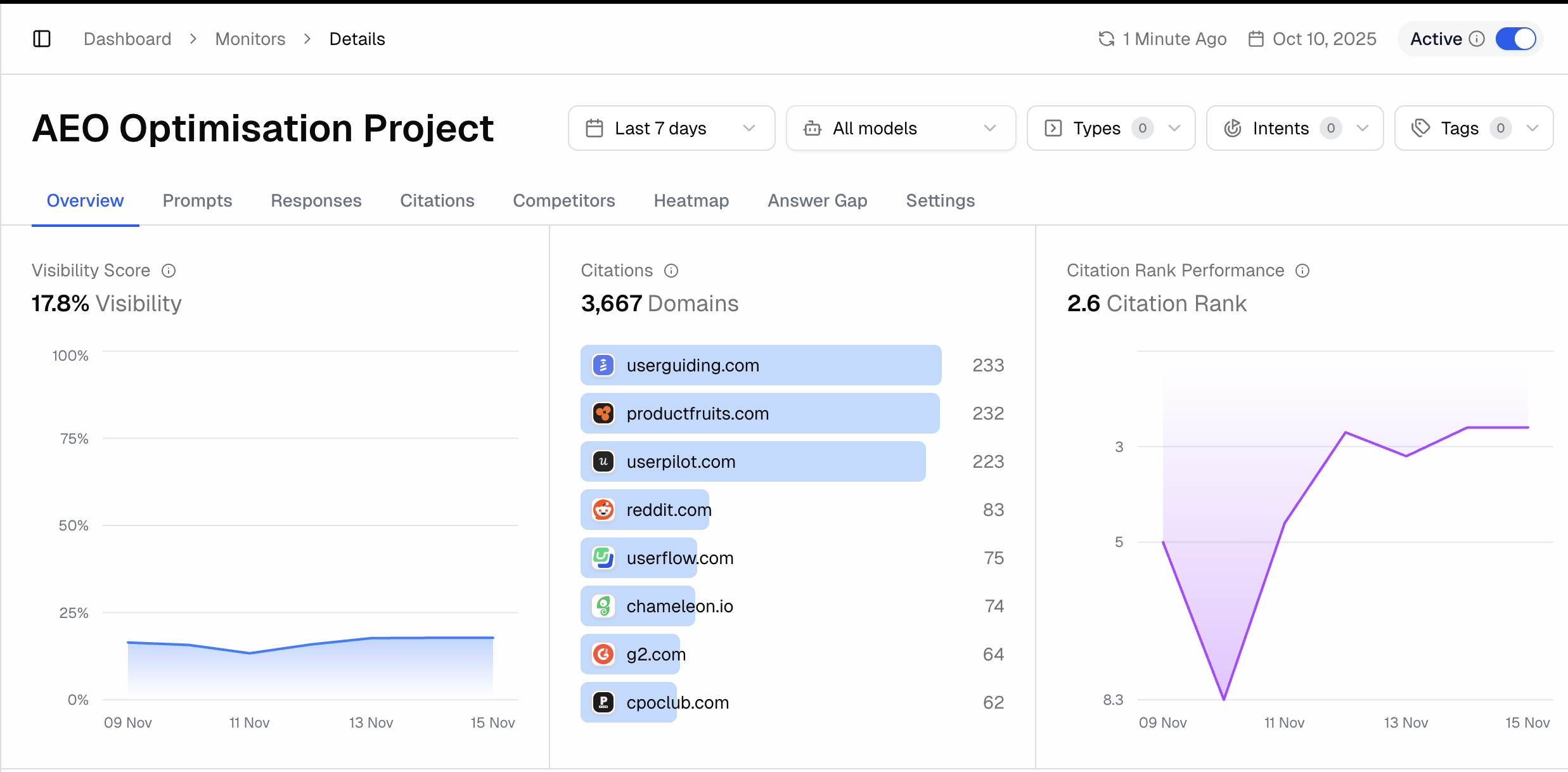Go to Dashboard from the breadcrumb
Image resolution: width=1568 pixels, height=772 pixels.
coord(127,39)
